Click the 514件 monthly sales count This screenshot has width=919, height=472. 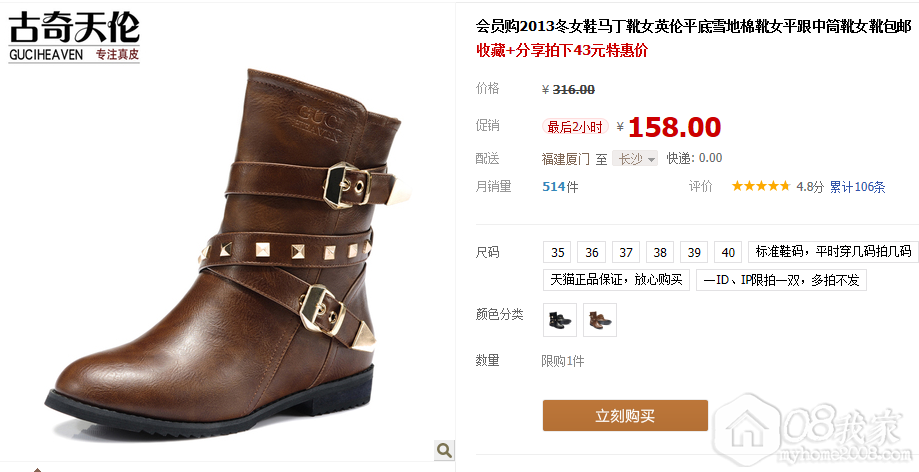coord(560,187)
